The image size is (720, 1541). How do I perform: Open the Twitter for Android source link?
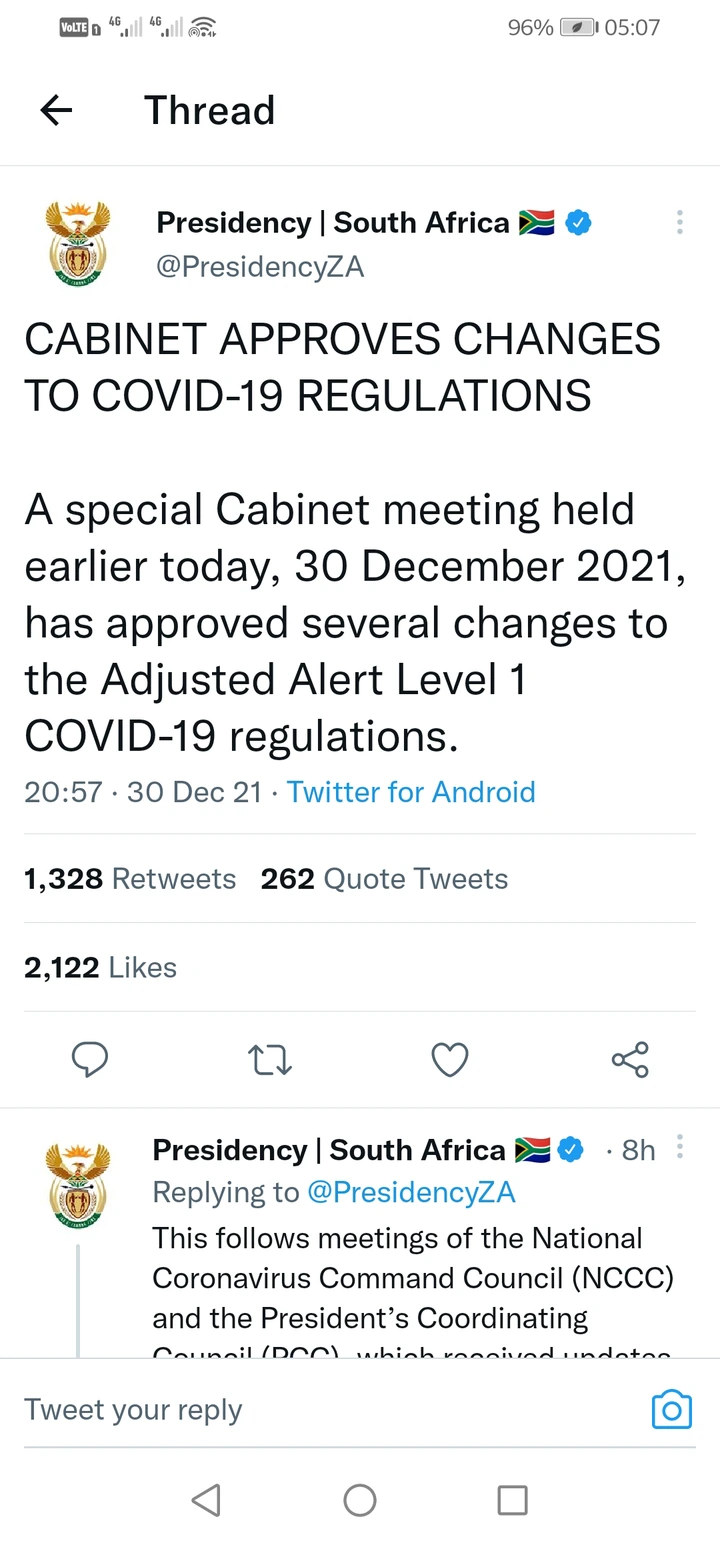point(411,792)
